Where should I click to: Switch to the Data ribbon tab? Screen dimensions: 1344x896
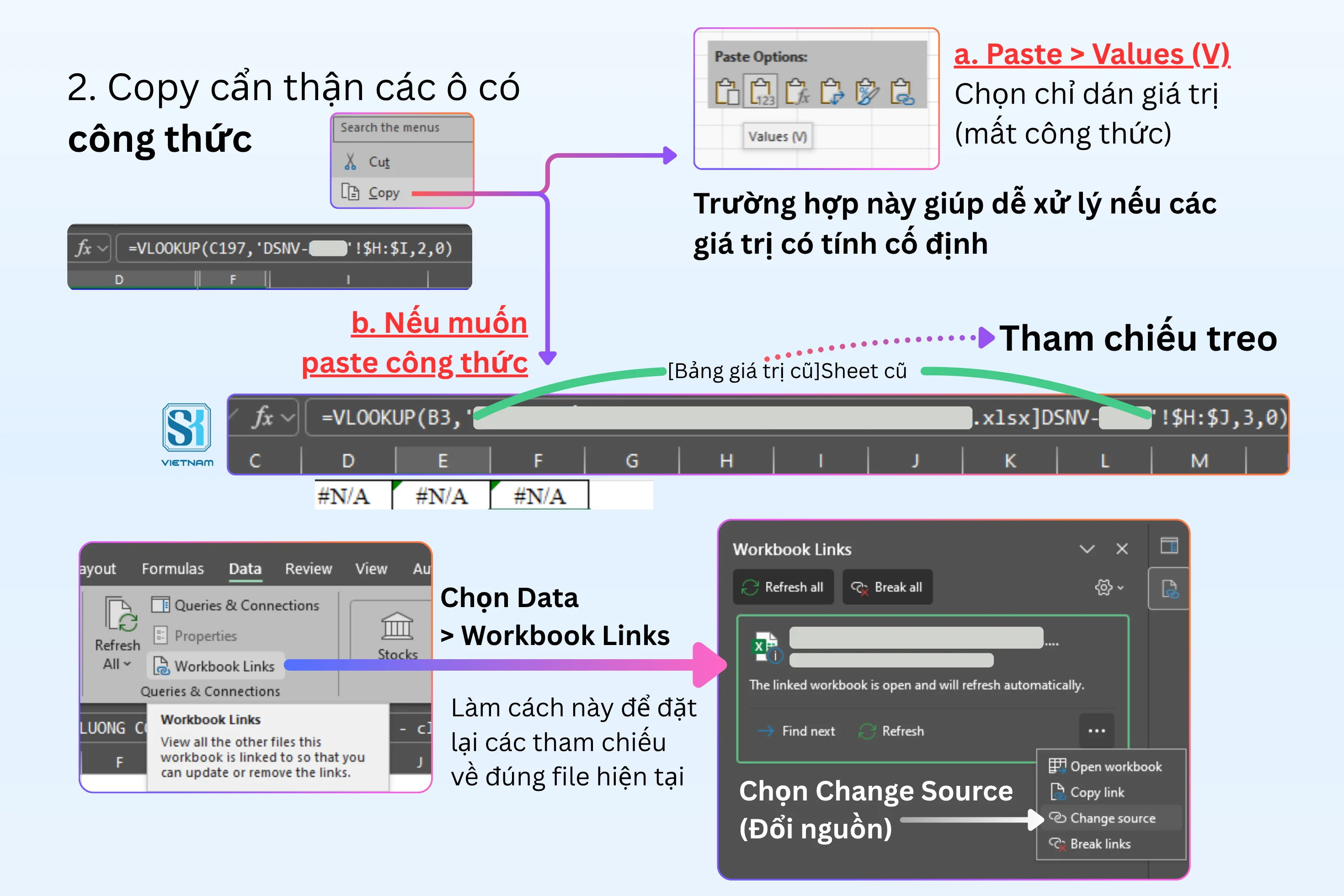tap(245, 569)
